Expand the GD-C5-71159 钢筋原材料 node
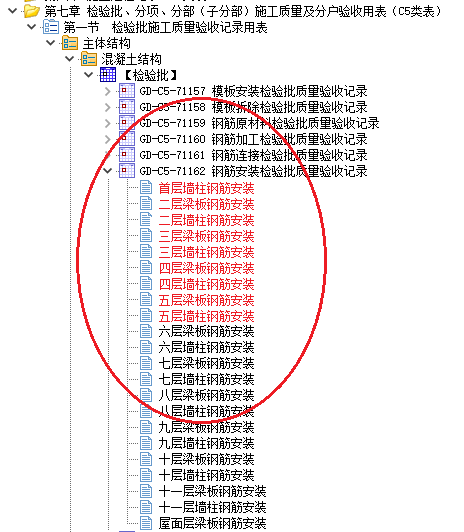Image resolution: width=464 pixels, height=532 pixels. (x=108, y=123)
